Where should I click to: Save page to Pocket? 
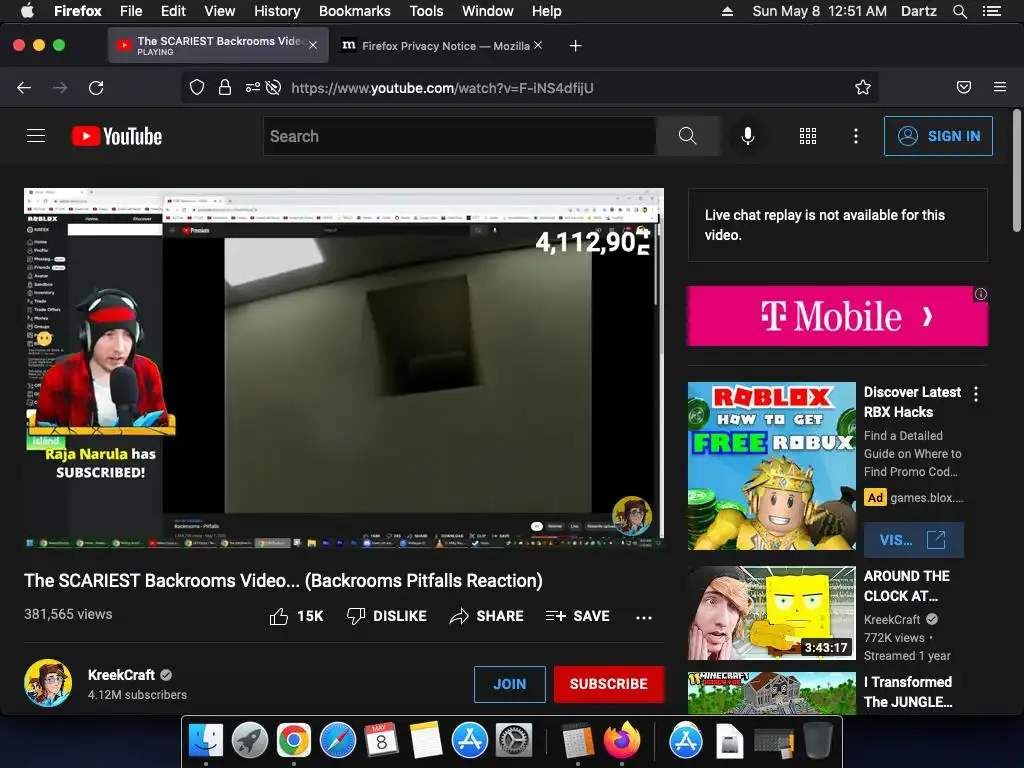click(964, 88)
